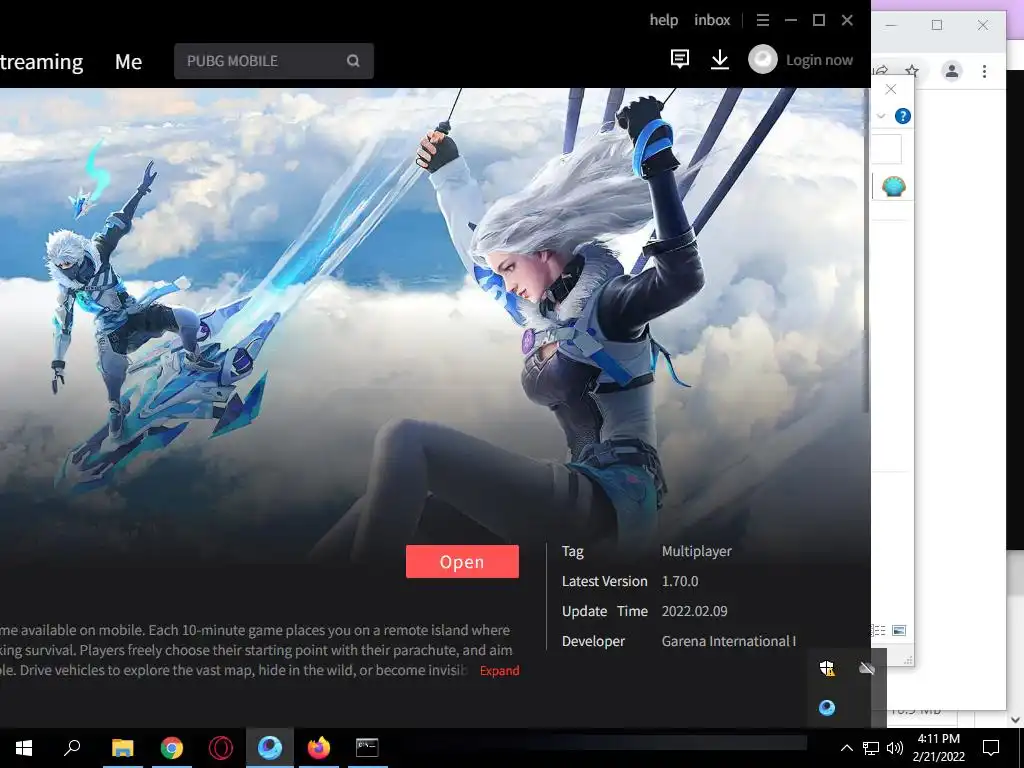Open File Explorer from the taskbar

(122, 748)
